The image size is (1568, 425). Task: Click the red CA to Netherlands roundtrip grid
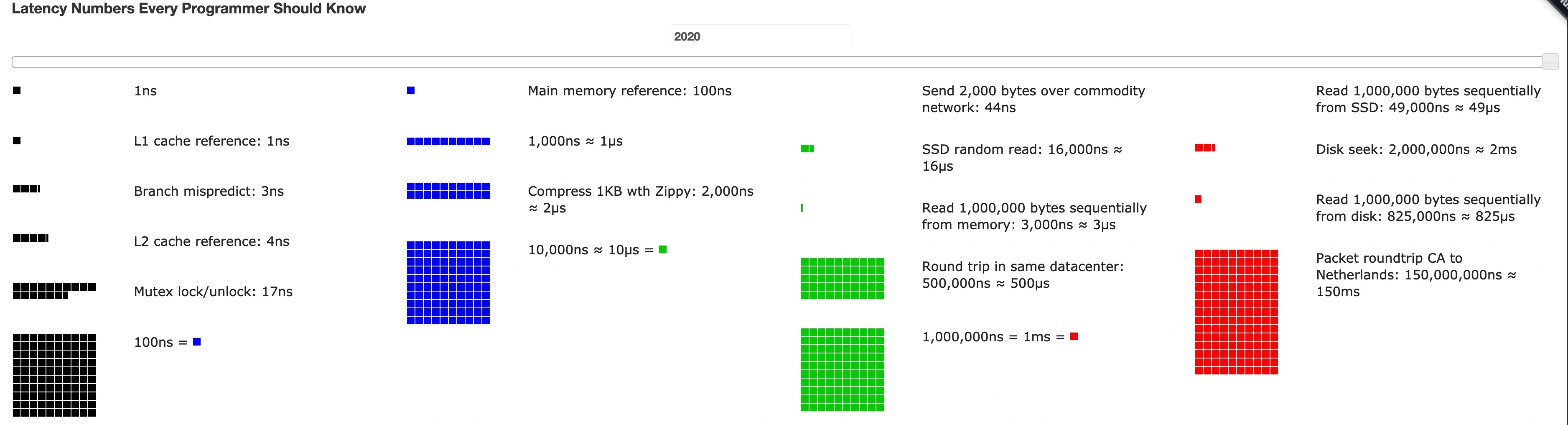1236,312
